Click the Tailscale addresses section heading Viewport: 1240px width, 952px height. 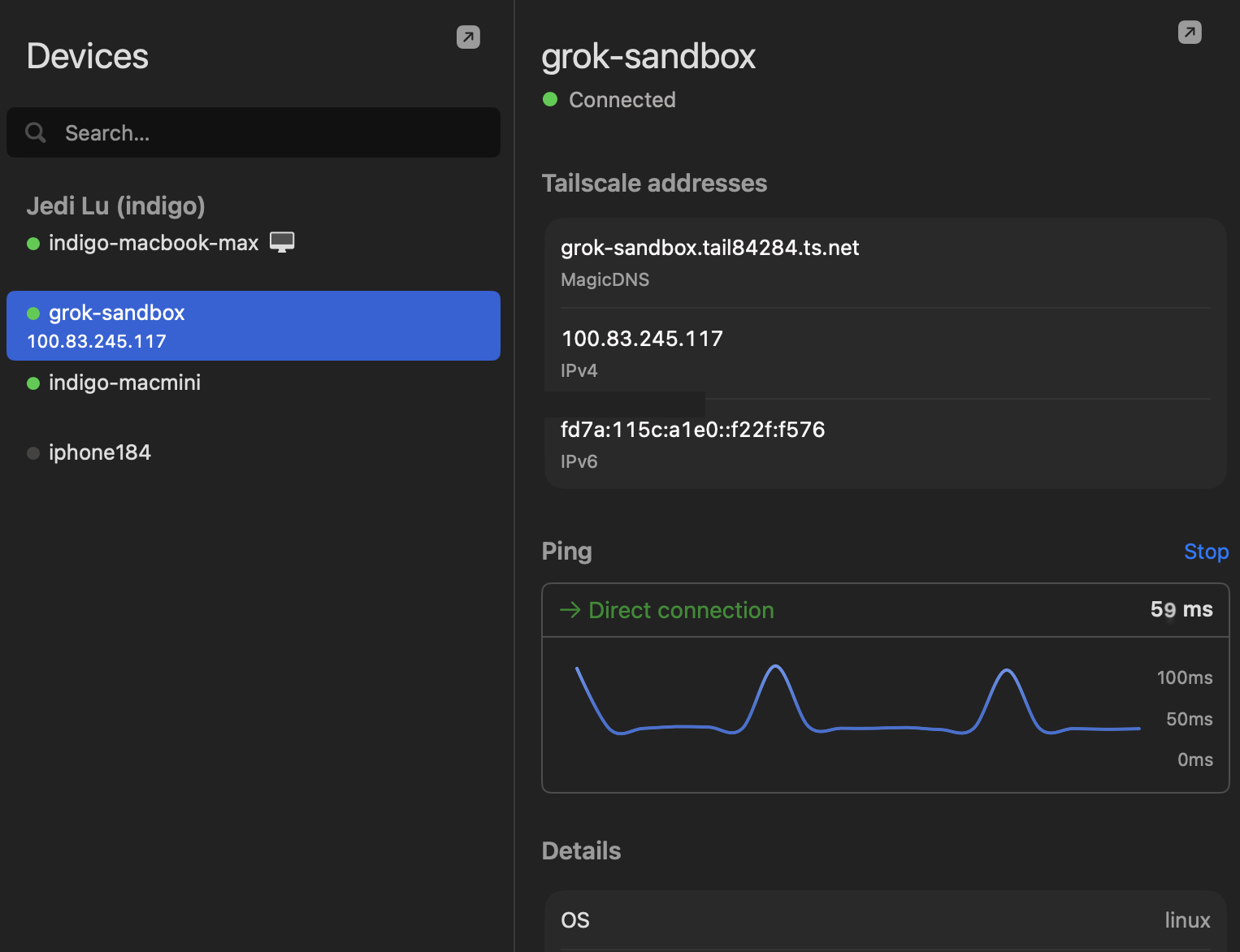[x=654, y=184]
